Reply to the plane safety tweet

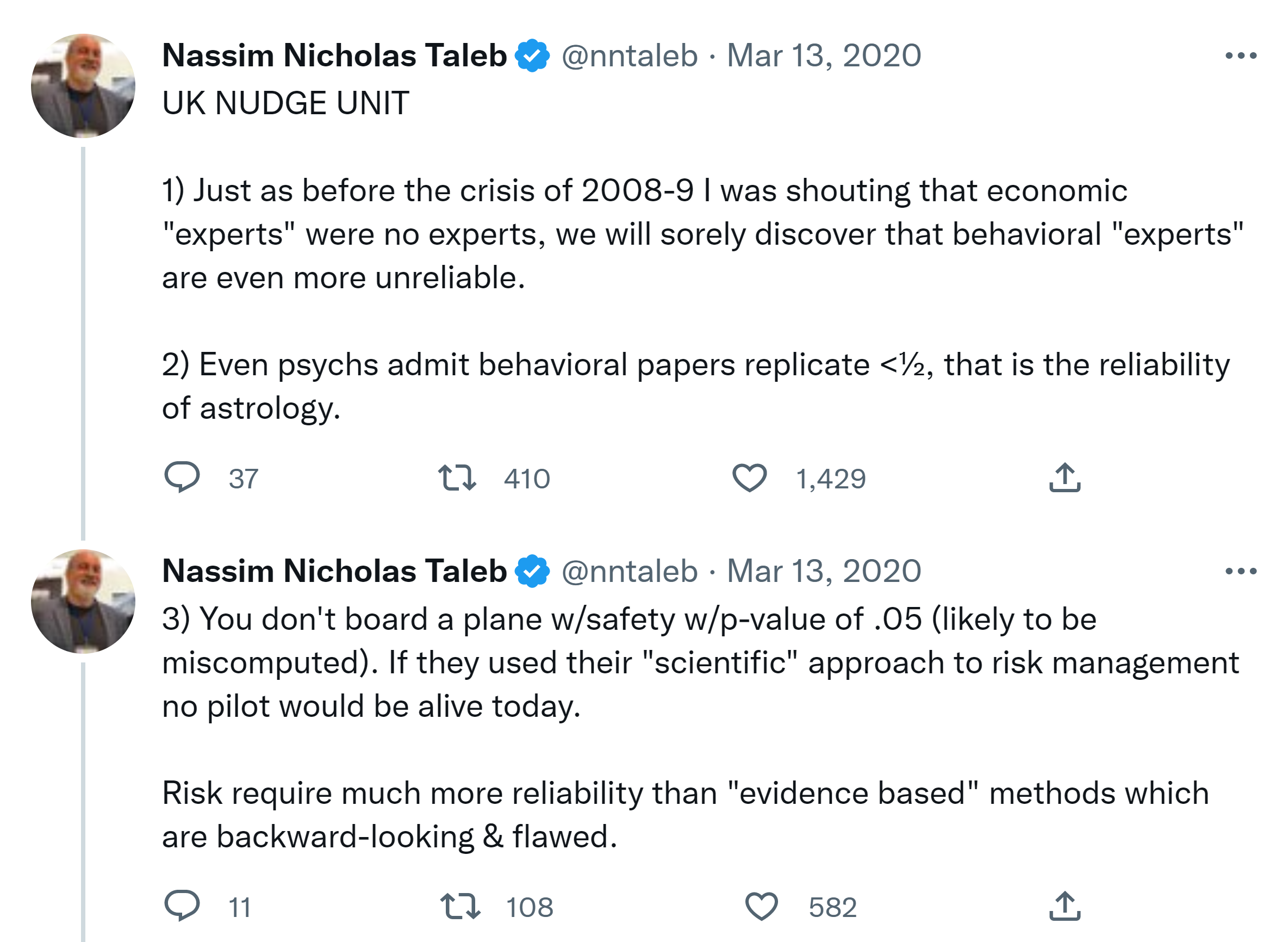click(x=182, y=906)
